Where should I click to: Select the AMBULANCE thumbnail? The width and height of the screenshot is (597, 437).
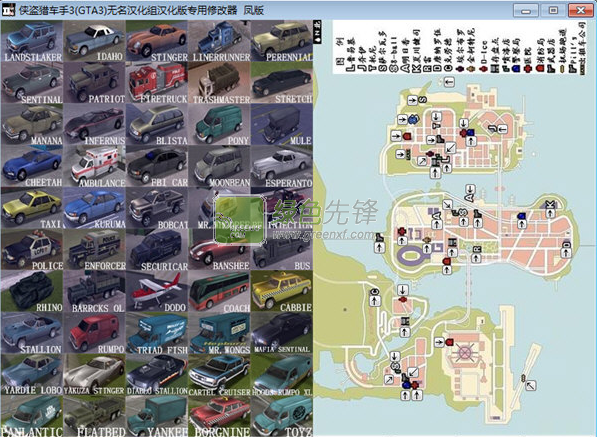(94, 166)
